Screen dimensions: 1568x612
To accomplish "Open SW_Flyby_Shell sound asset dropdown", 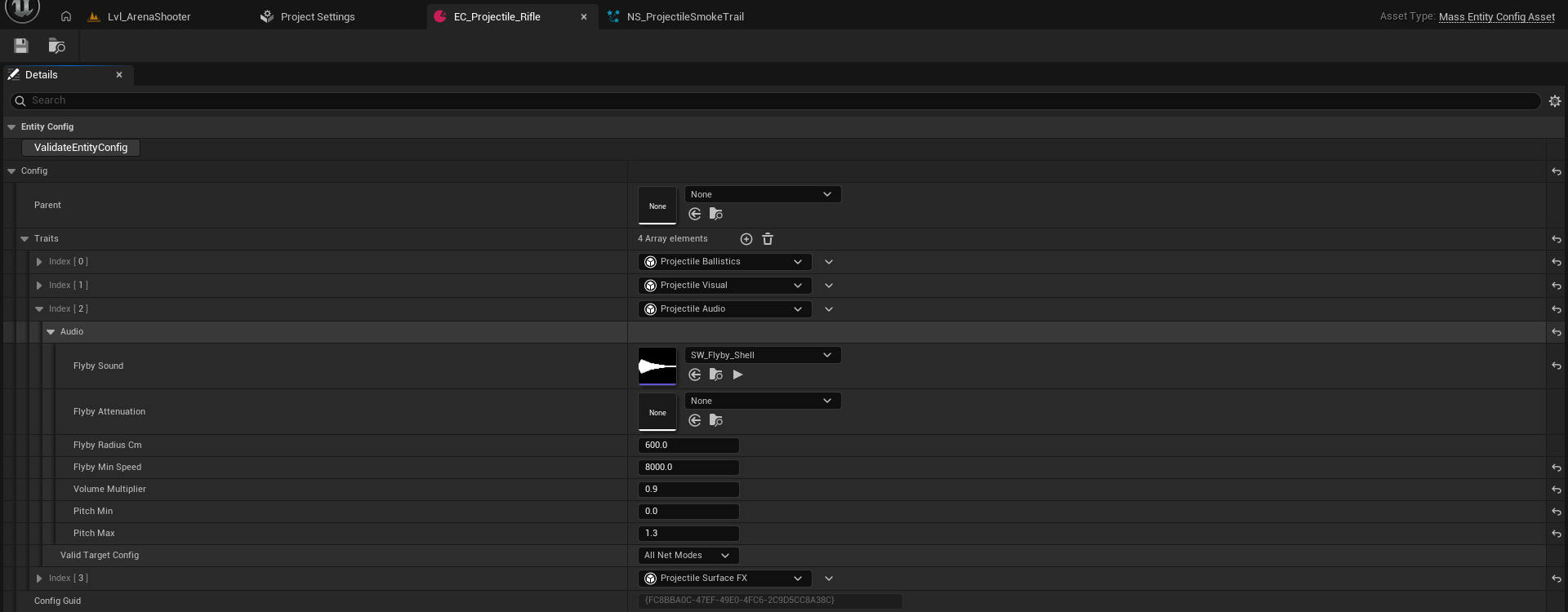I will [x=763, y=355].
